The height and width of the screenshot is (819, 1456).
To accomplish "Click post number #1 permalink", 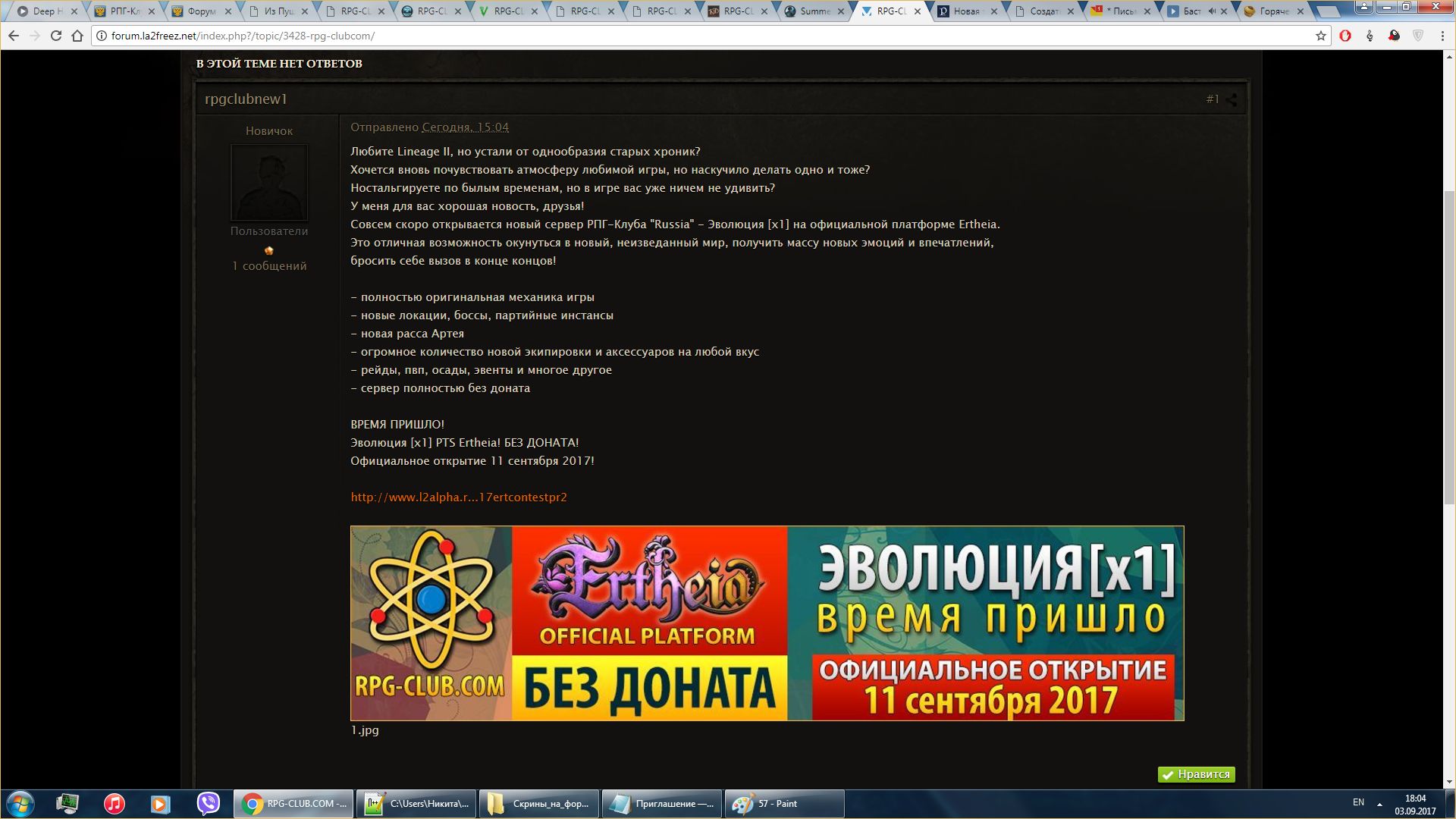I will pos(1213,99).
